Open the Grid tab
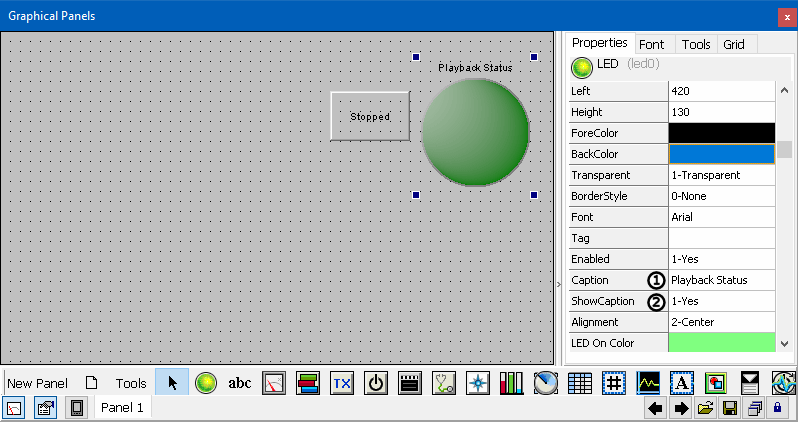The width and height of the screenshot is (798, 422). [x=734, y=44]
